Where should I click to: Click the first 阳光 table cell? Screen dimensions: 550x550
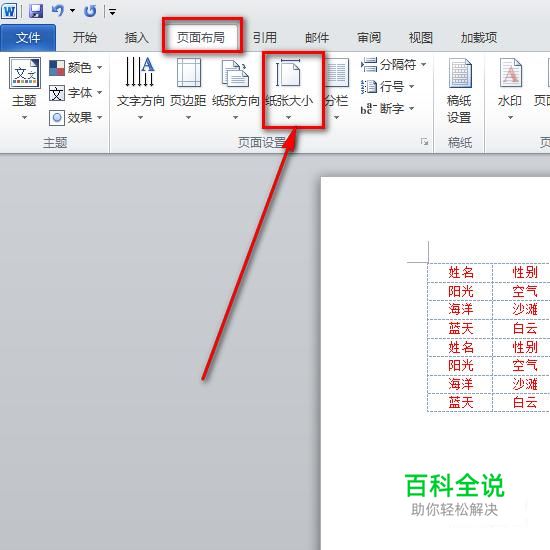460,291
